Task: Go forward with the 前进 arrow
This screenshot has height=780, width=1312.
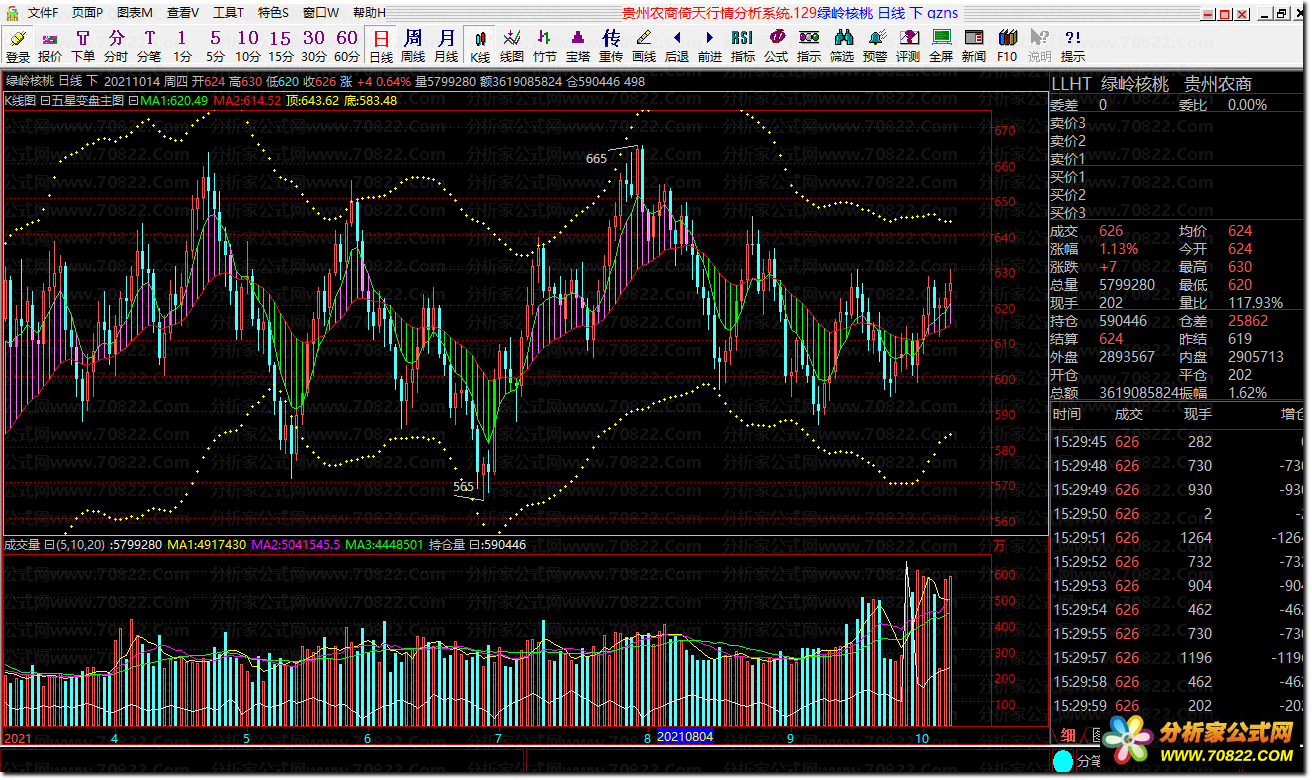Action: 710,45
